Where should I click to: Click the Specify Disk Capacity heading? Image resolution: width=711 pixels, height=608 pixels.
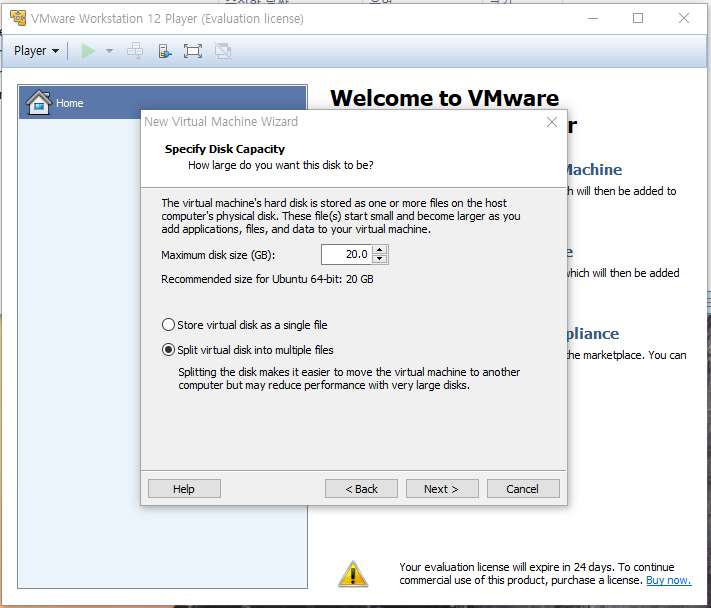click(x=224, y=149)
